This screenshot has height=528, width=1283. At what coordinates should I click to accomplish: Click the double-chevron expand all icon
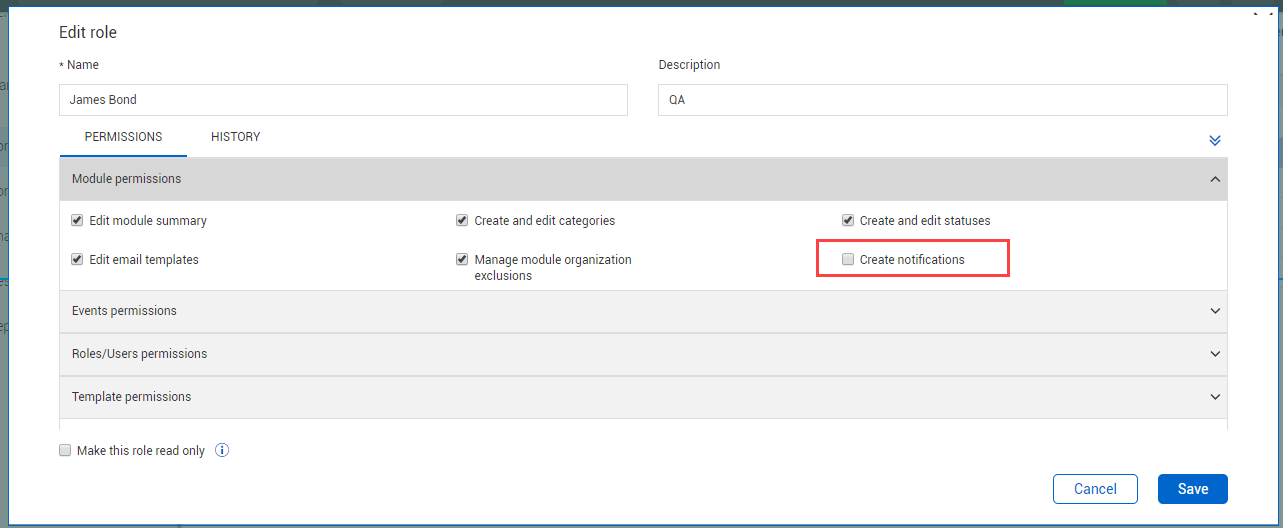1215,140
